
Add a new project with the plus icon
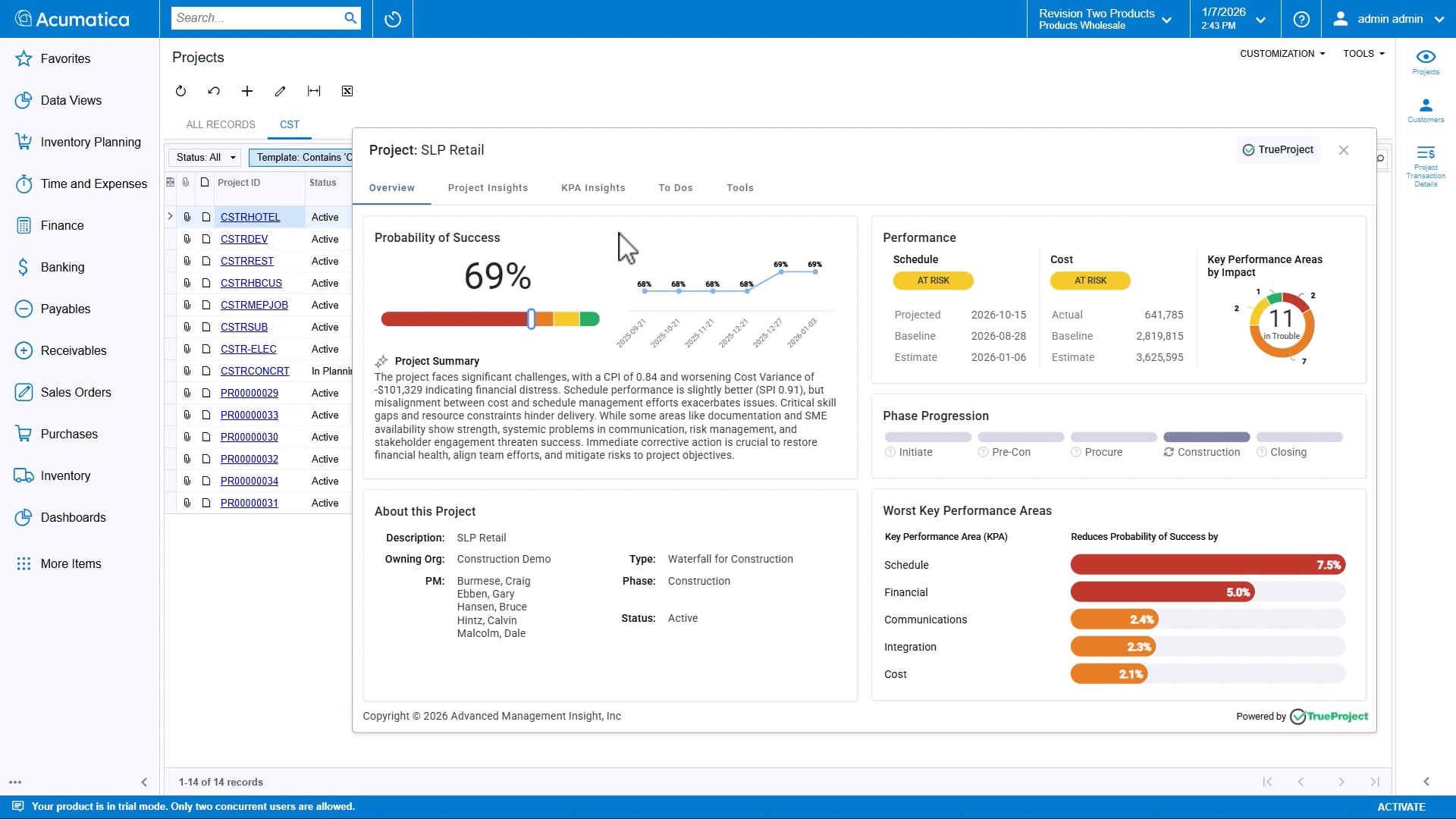(x=247, y=91)
